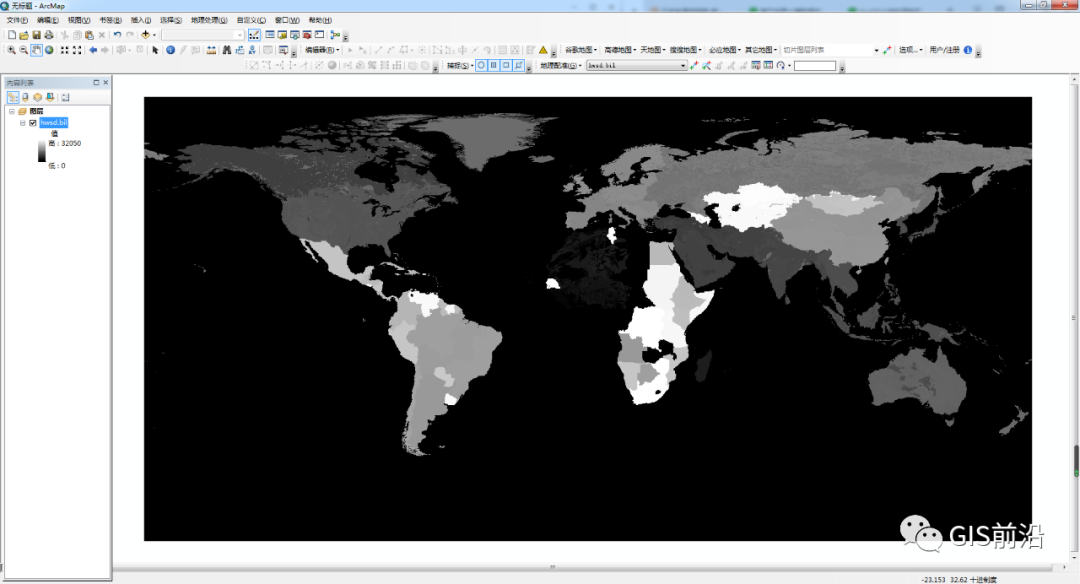Toggle point snapping button
The height and width of the screenshot is (584, 1080).
pyautogui.click(x=481, y=65)
